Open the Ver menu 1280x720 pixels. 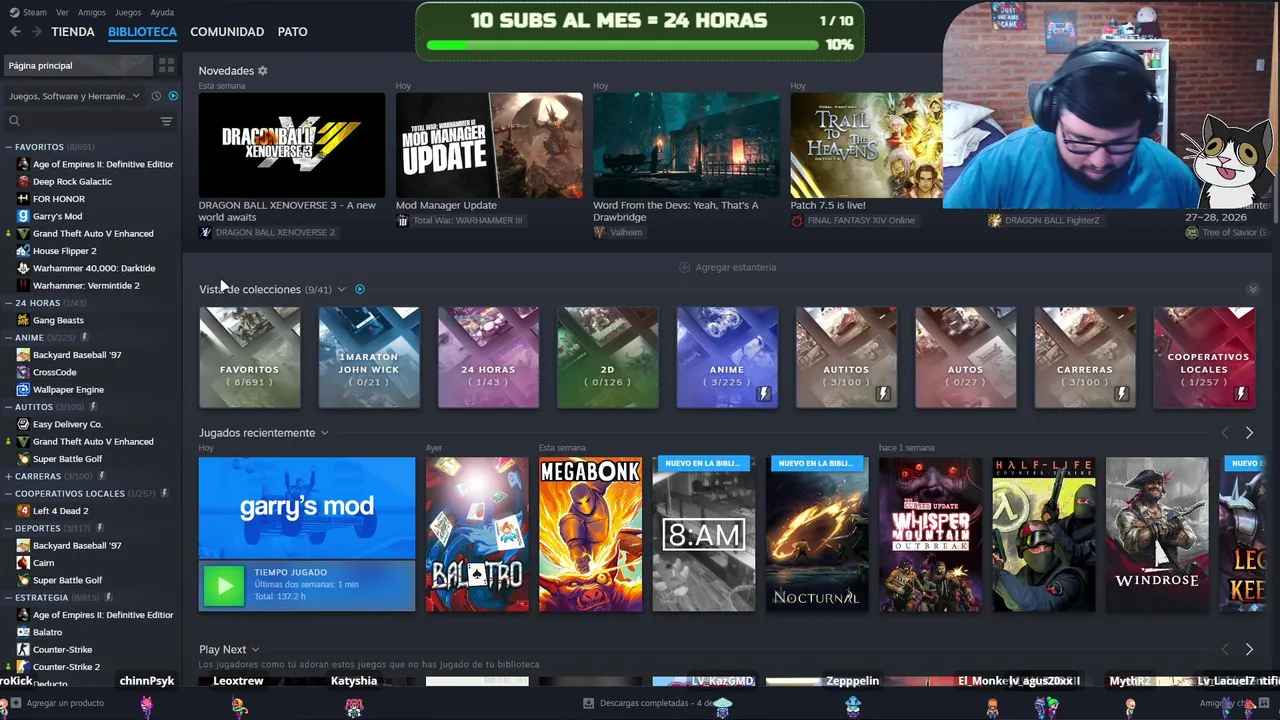pos(62,12)
